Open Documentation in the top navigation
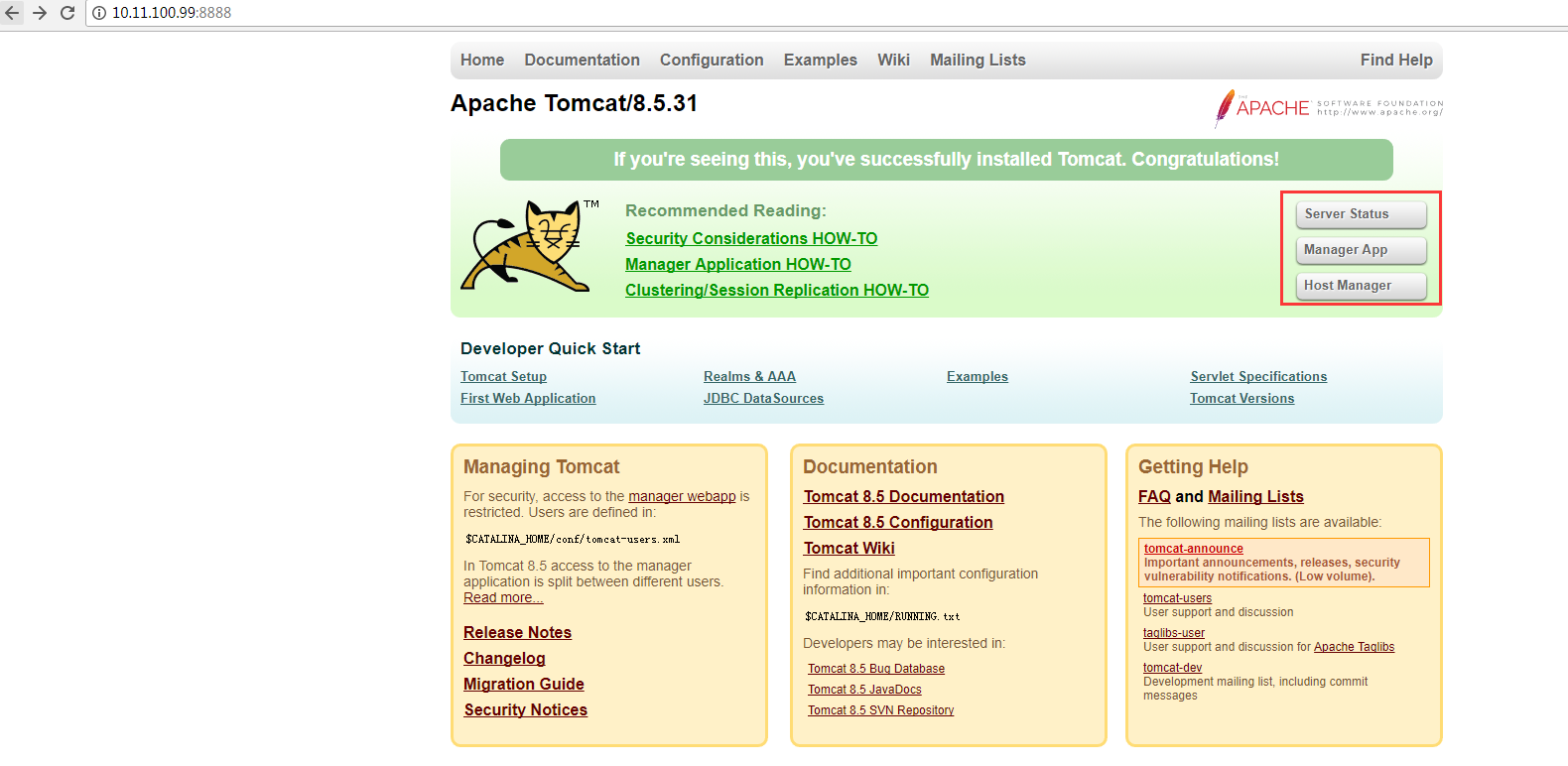Image resolution: width=1568 pixels, height=766 pixels. point(583,60)
